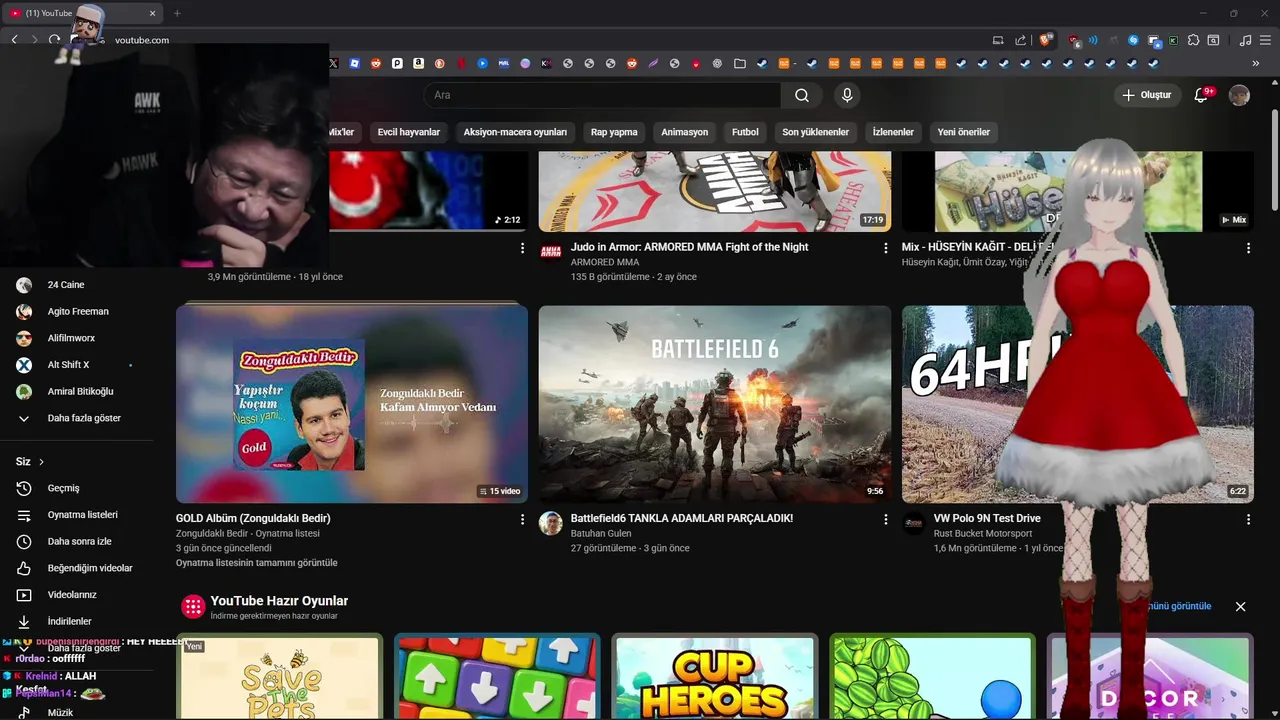The width and height of the screenshot is (1280, 720).
Task: Open the account avatar menu
Action: [1239, 95]
